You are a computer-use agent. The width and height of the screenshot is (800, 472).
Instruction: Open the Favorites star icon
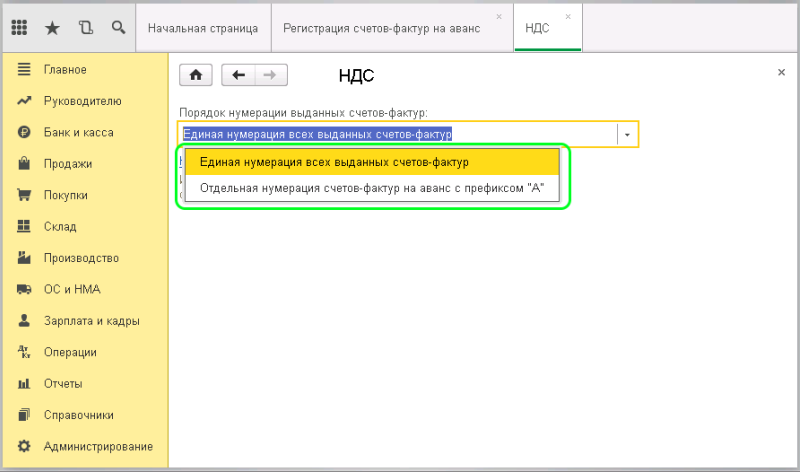(52, 28)
